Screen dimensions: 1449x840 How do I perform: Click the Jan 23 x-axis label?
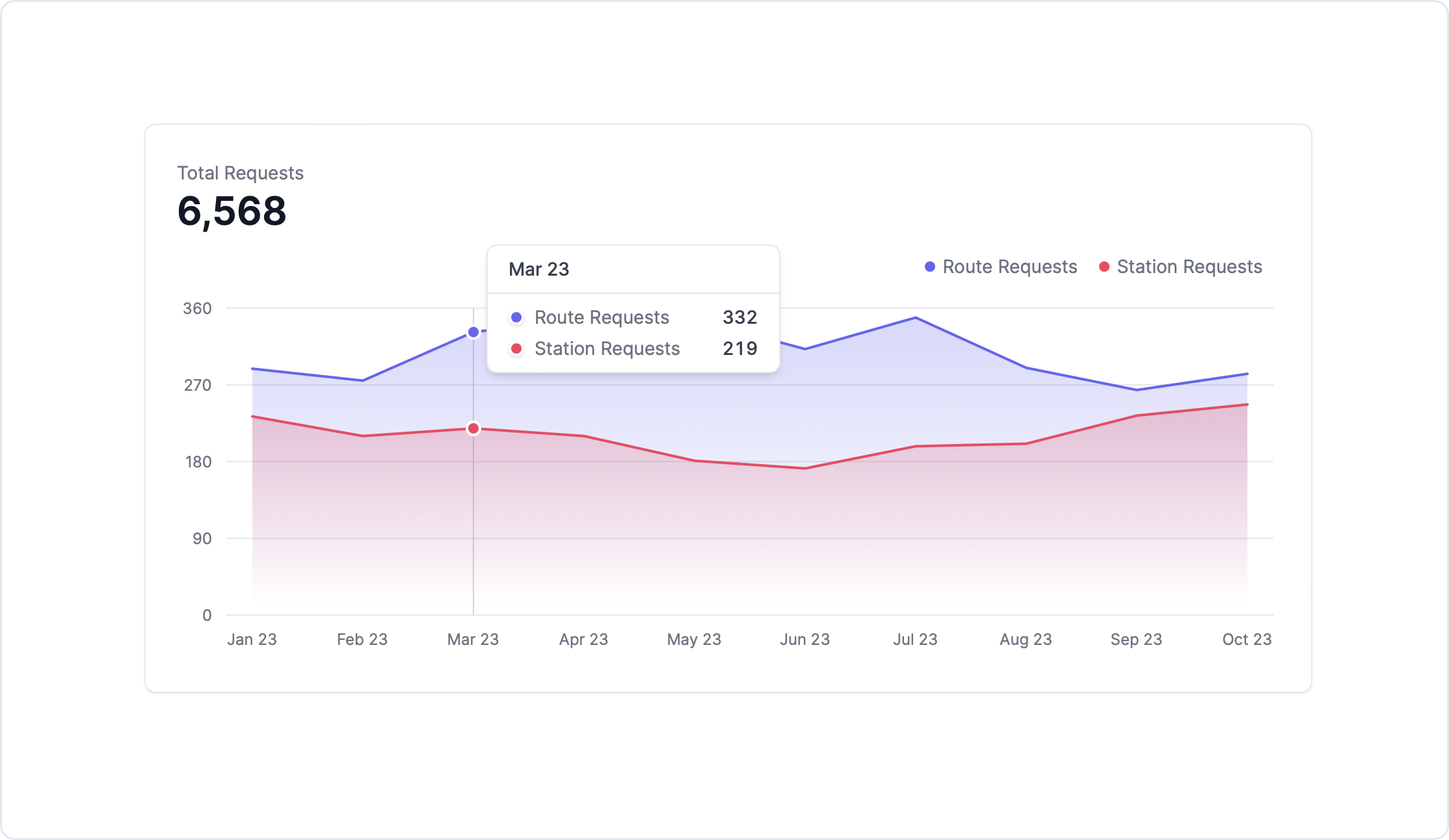click(252, 639)
